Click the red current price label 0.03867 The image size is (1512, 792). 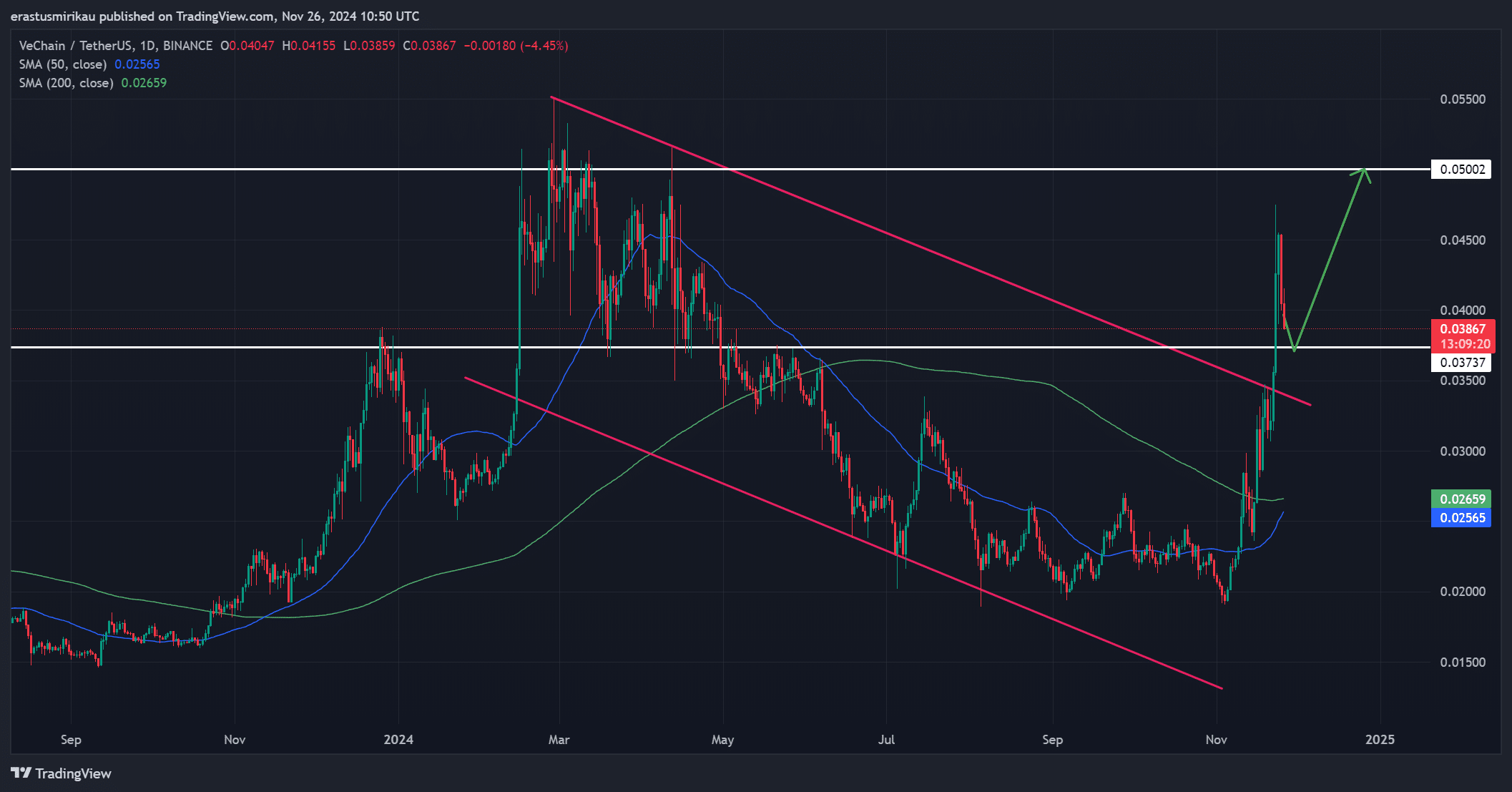(x=1462, y=329)
